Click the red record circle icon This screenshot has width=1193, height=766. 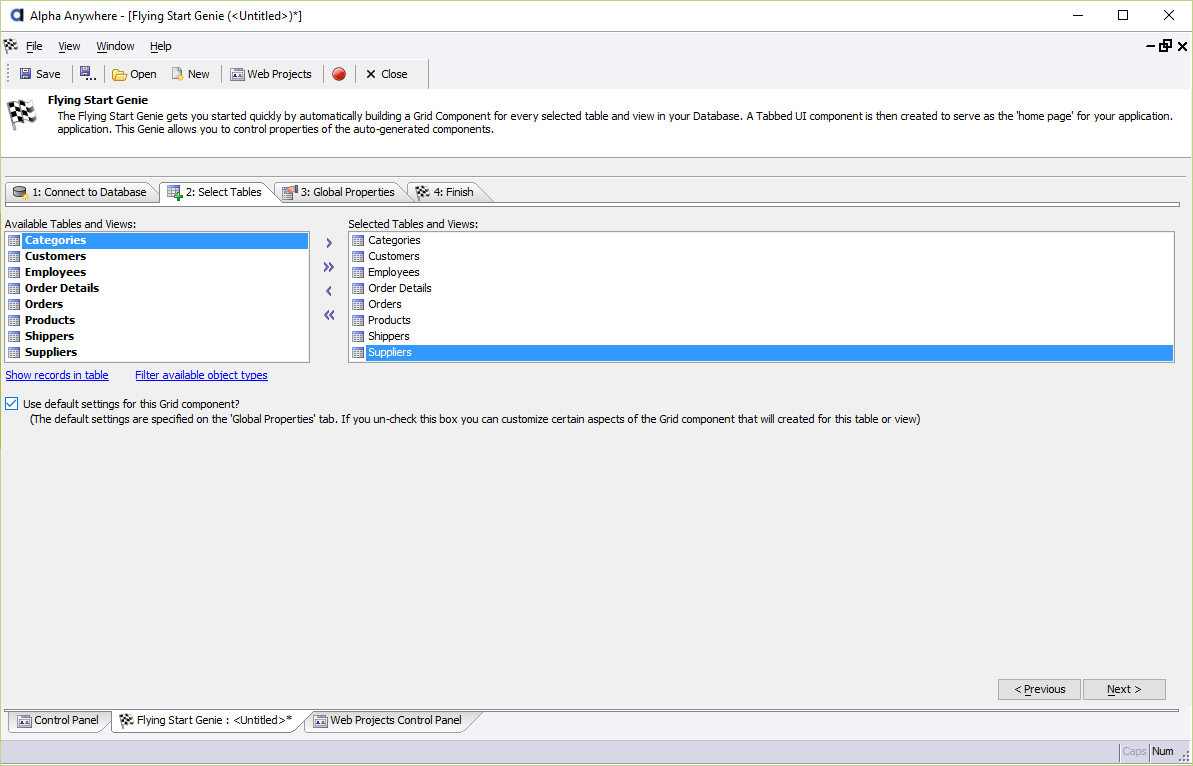click(339, 74)
